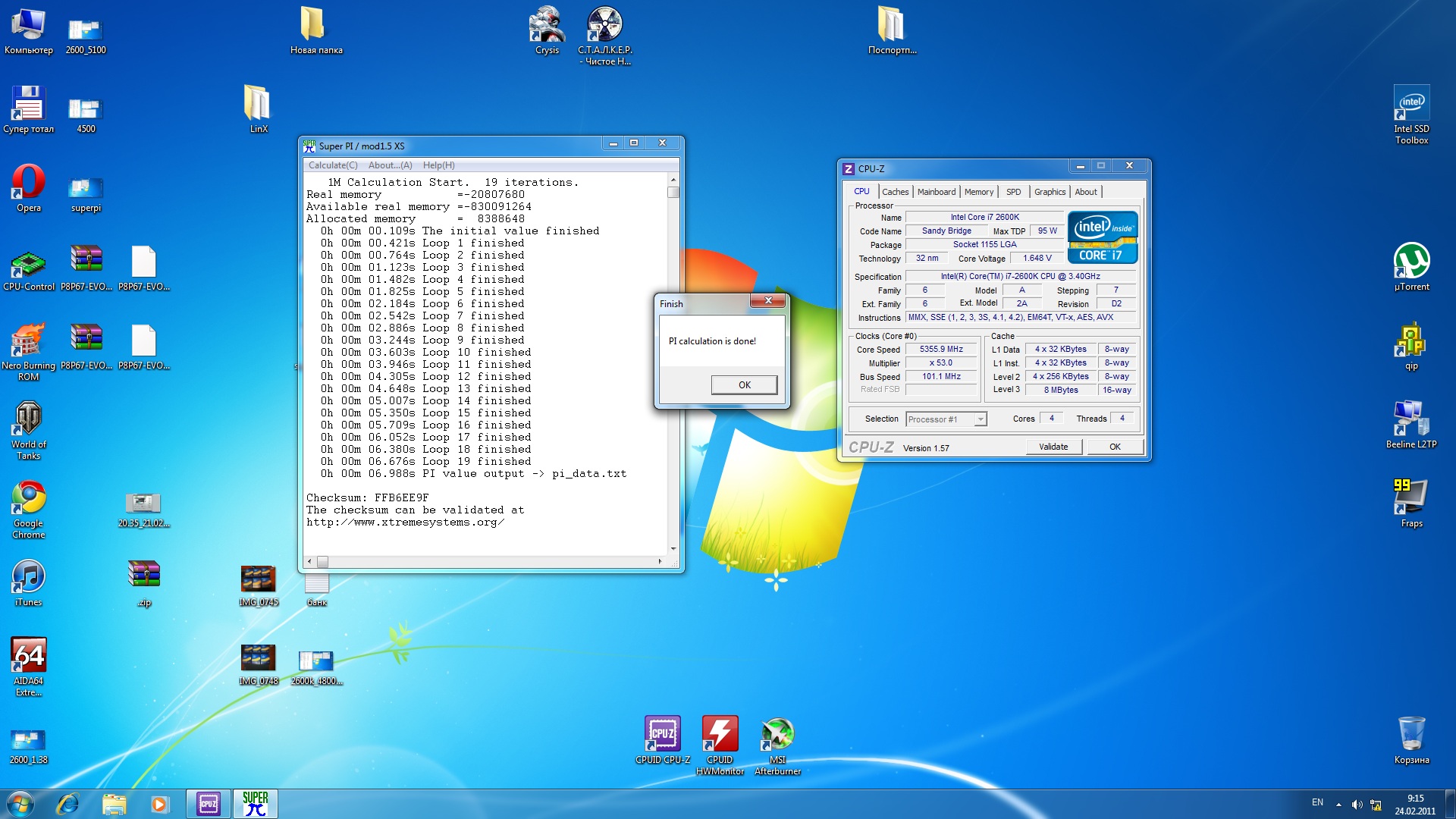Open the 2600k_4800 screenshot file
The image size is (1456, 819).
click(315, 668)
